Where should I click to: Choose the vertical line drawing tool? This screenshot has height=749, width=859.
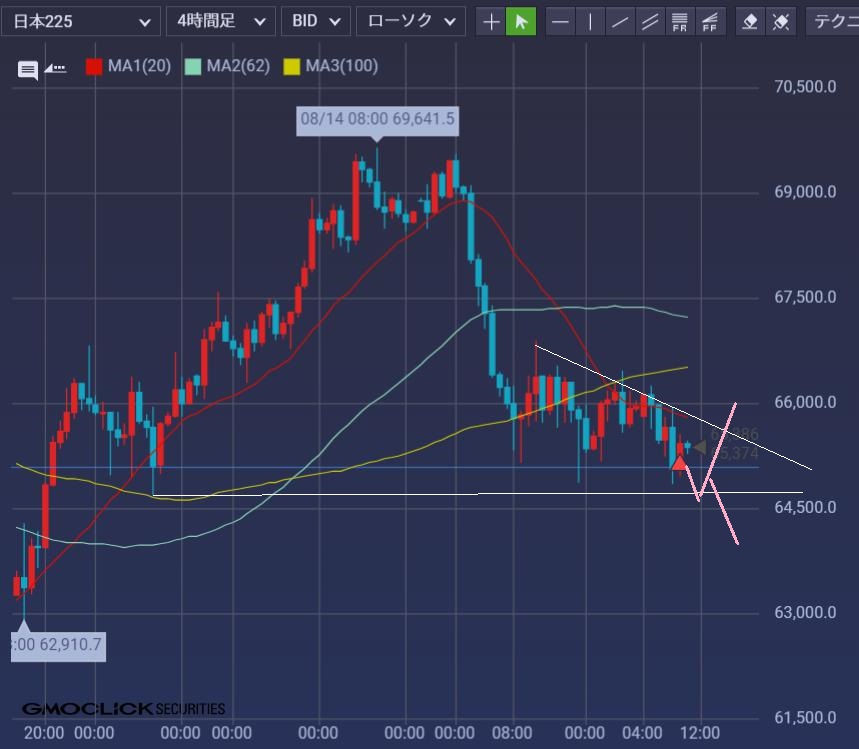[x=590, y=22]
